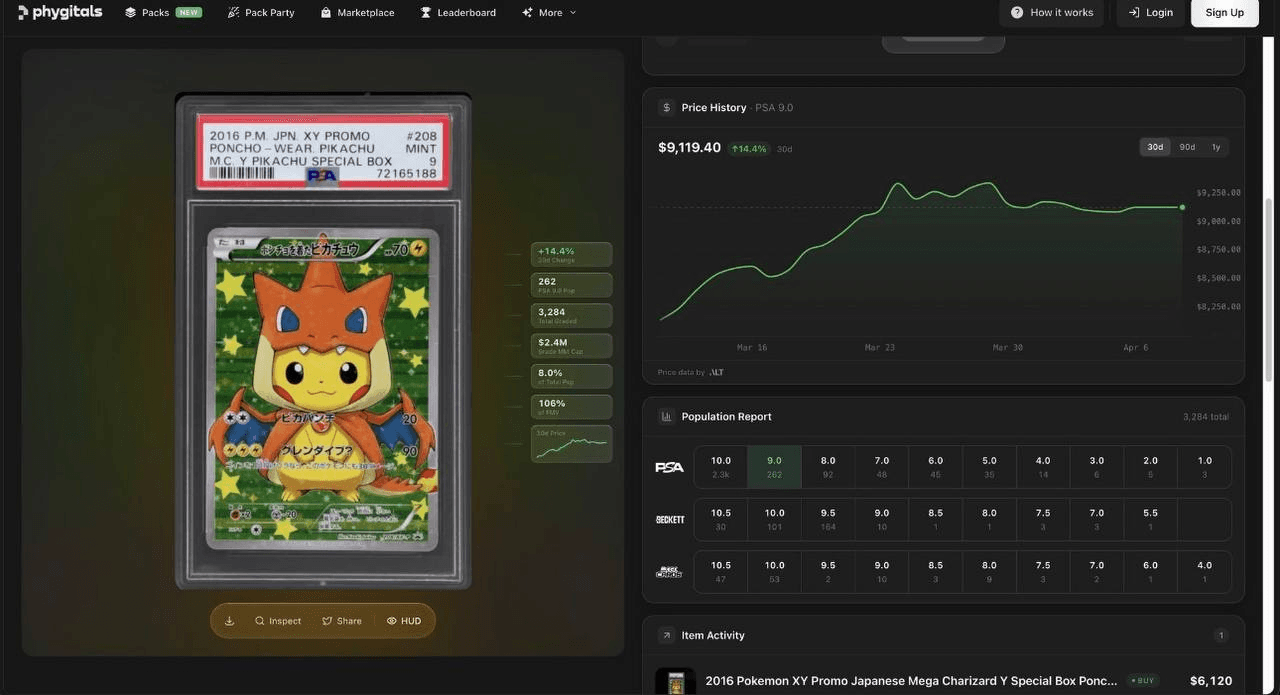Select the Beckett 5.5 grade cell
1280x695 pixels.
click(x=1150, y=520)
